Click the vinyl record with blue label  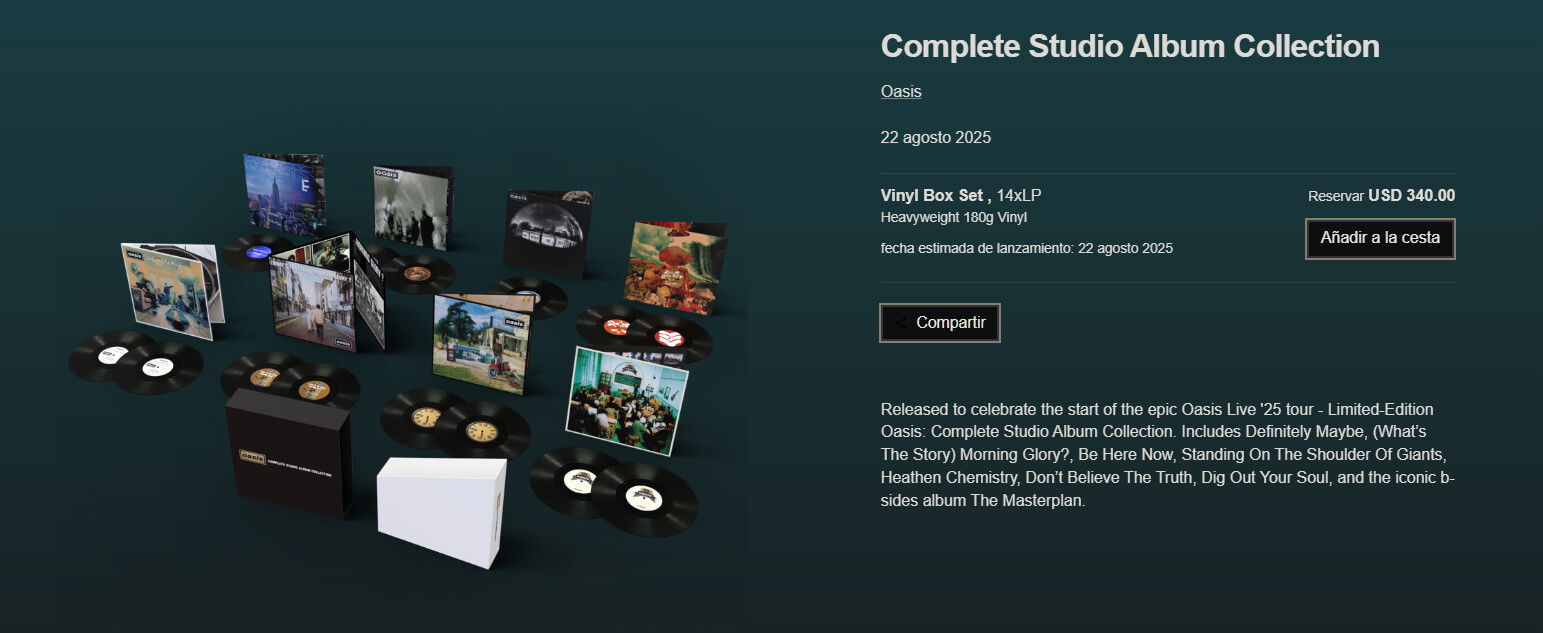click(x=257, y=252)
